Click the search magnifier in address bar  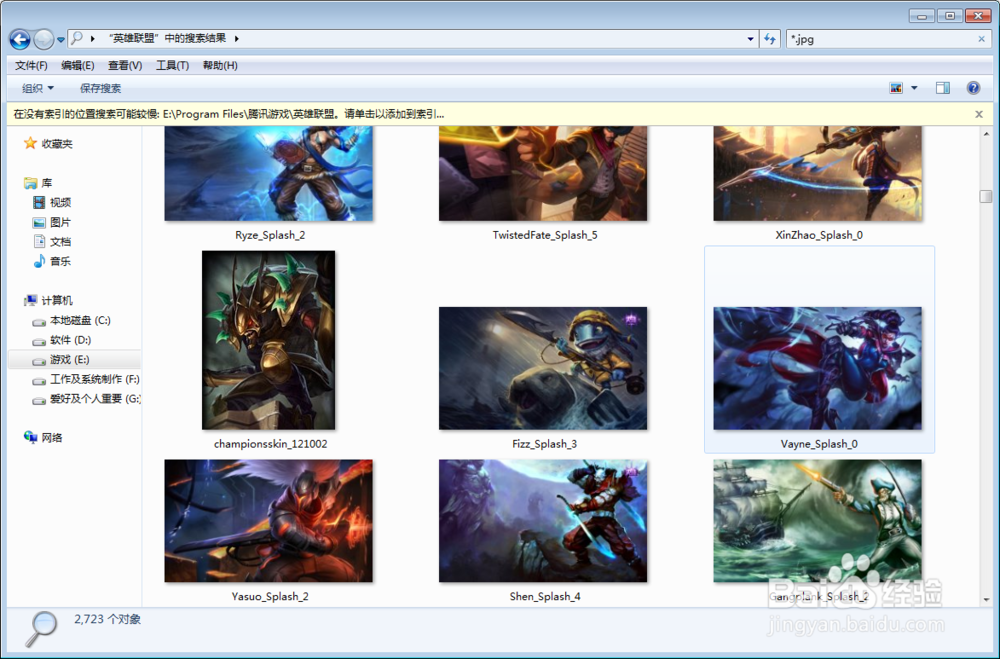click(x=77, y=38)
